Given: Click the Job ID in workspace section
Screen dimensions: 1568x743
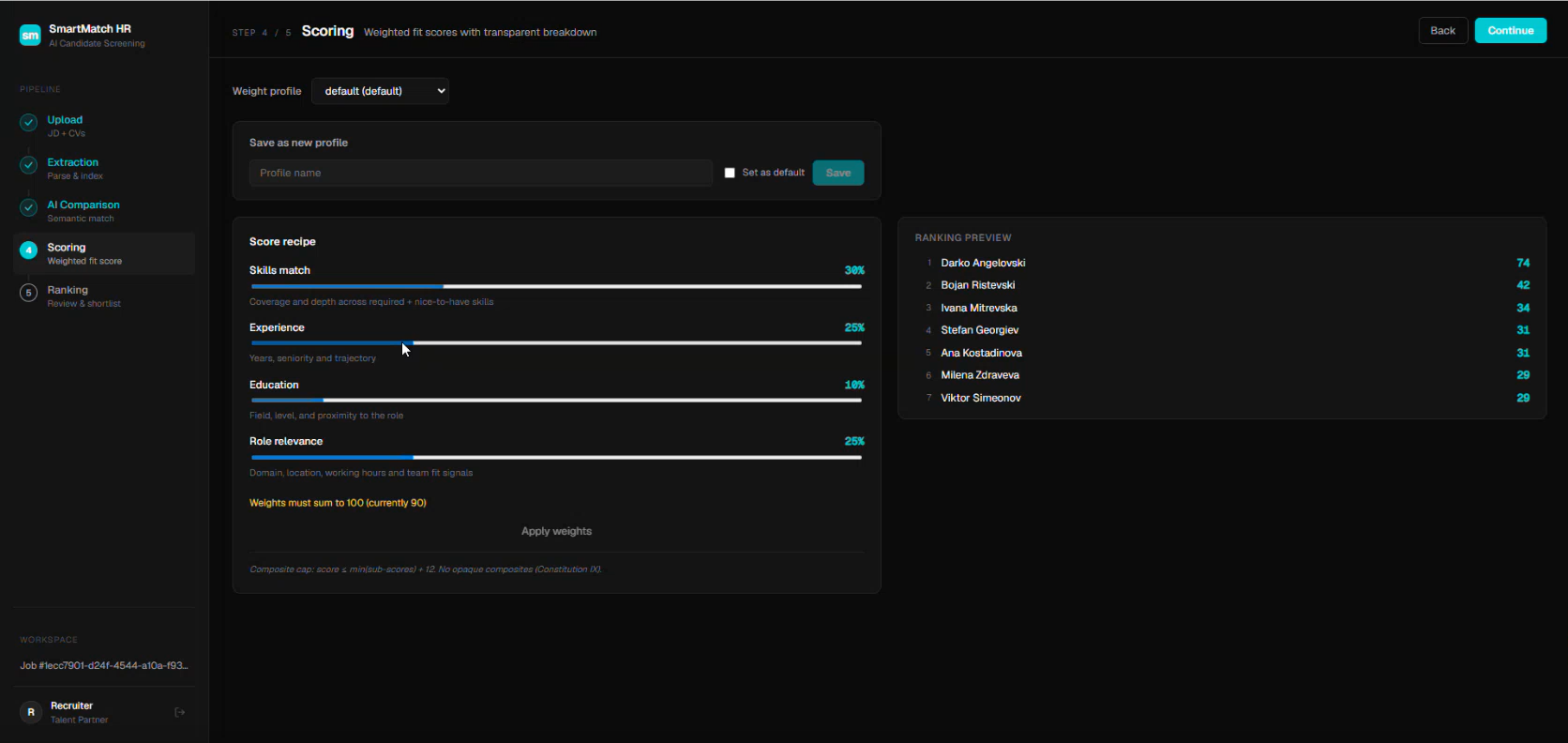Looking at the screenshot, I should coord(104,665).
